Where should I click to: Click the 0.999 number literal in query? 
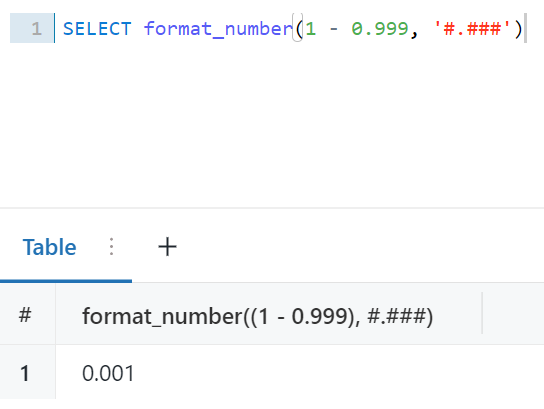click(x=380, y=28)
